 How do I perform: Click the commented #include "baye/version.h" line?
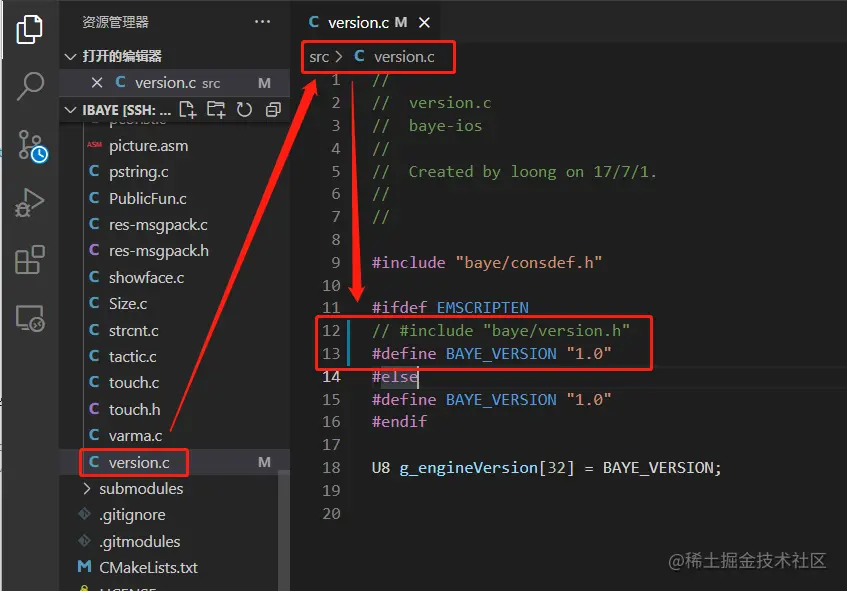pos(501,331)
